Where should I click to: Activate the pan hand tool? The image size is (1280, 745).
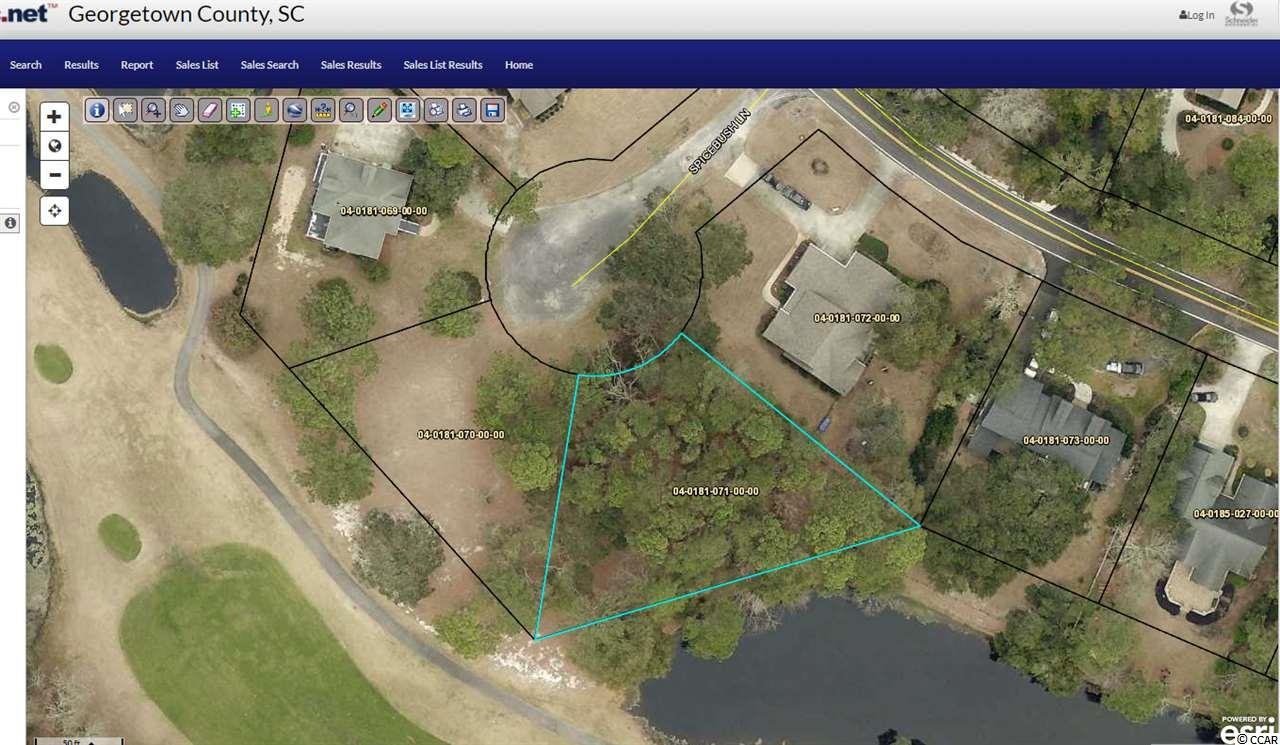pyautogui.click(x=181, y=110)
